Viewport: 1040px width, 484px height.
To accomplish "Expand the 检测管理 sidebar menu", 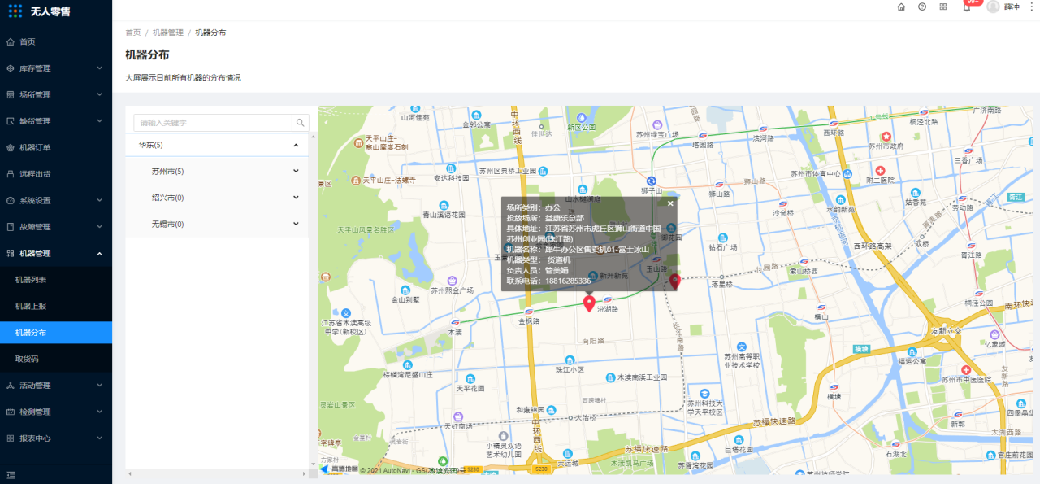I will pyautogui.click(x=56, y=412).
